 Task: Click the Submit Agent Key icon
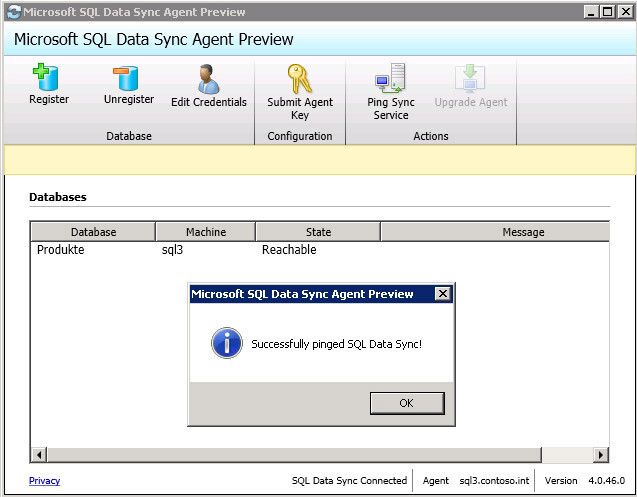point(299,79)
